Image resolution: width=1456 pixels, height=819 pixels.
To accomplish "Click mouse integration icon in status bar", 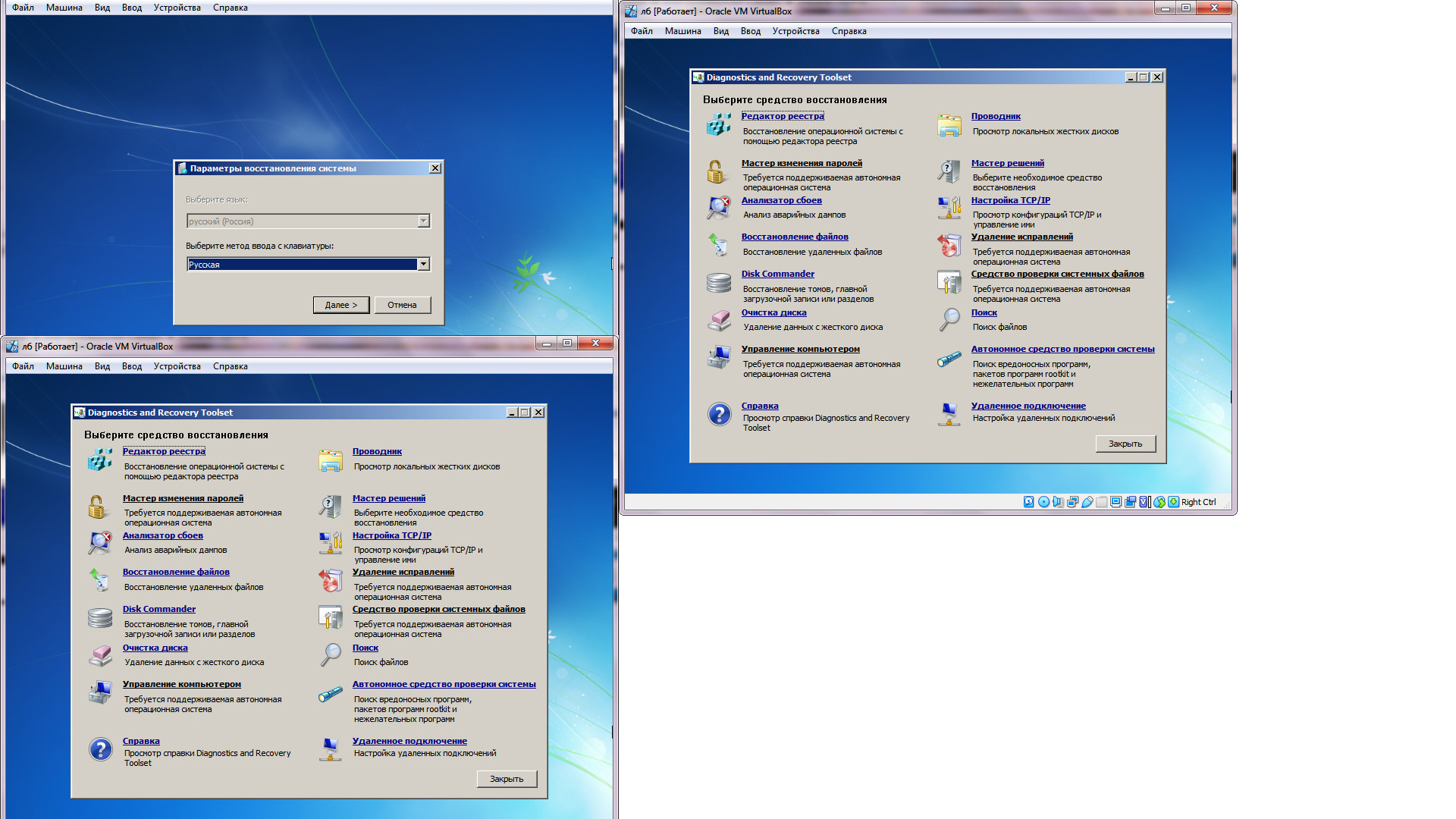I will click(x=1159, y=502).
